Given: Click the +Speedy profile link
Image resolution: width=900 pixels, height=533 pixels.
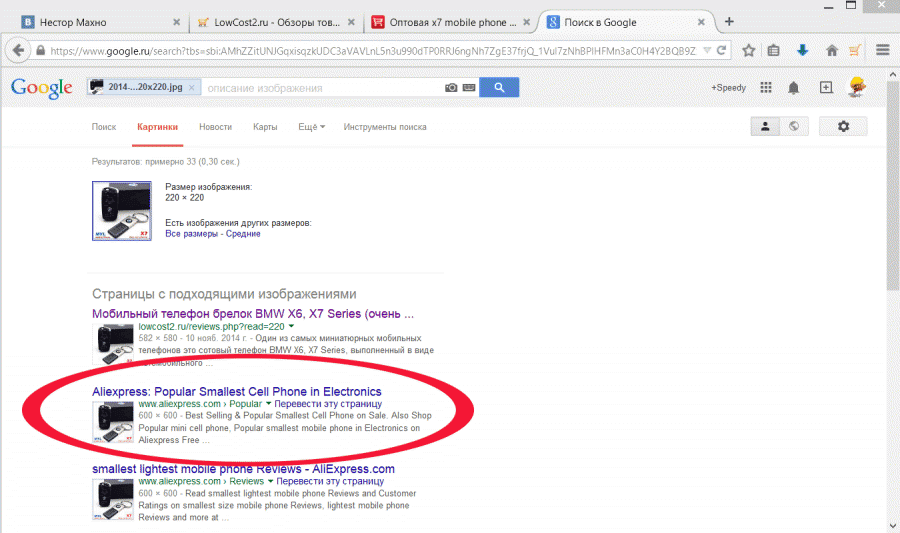Looking at the screenshot, I should click(728, 88).
